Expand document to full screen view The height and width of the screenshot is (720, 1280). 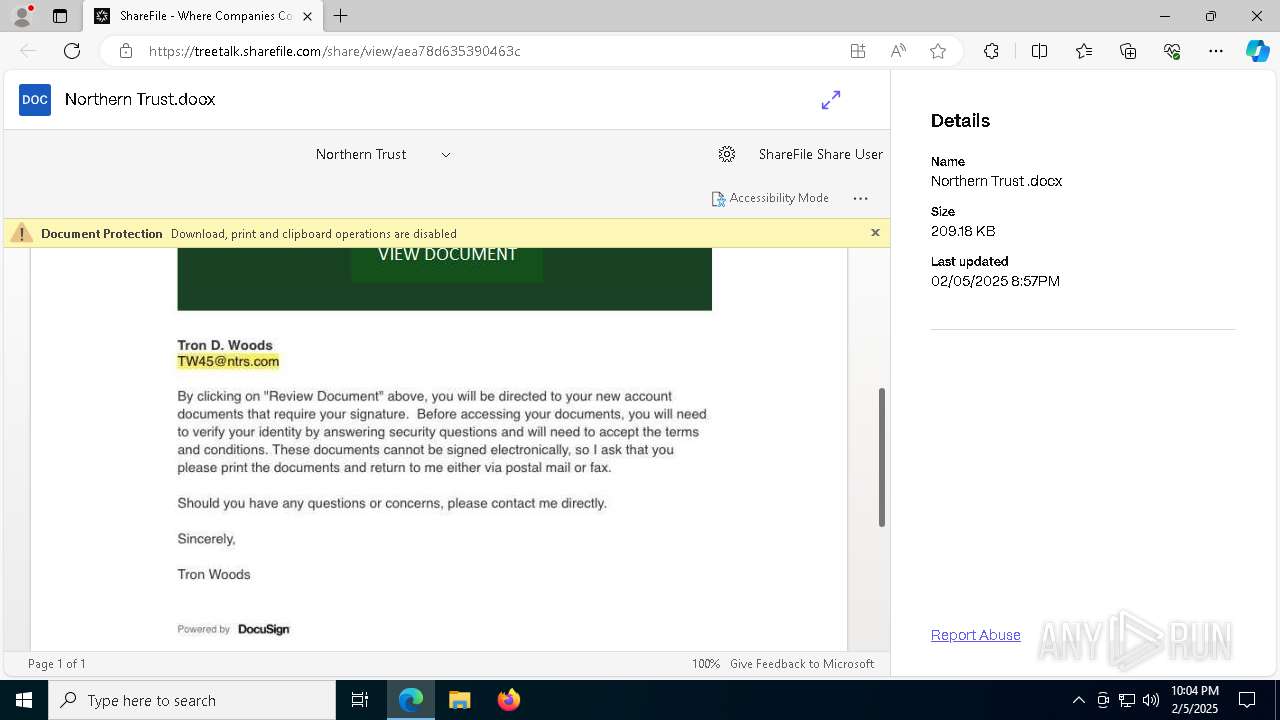(831, 100)
